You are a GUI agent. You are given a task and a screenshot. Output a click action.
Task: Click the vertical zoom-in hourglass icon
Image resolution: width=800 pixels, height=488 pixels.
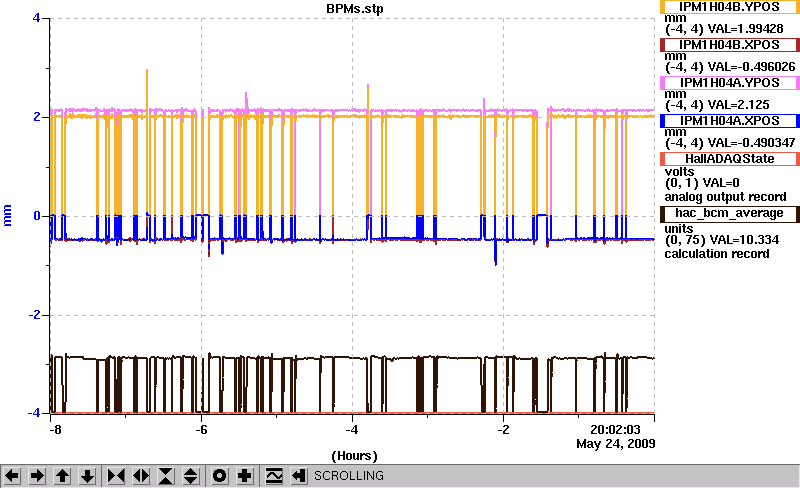point(166,476)
